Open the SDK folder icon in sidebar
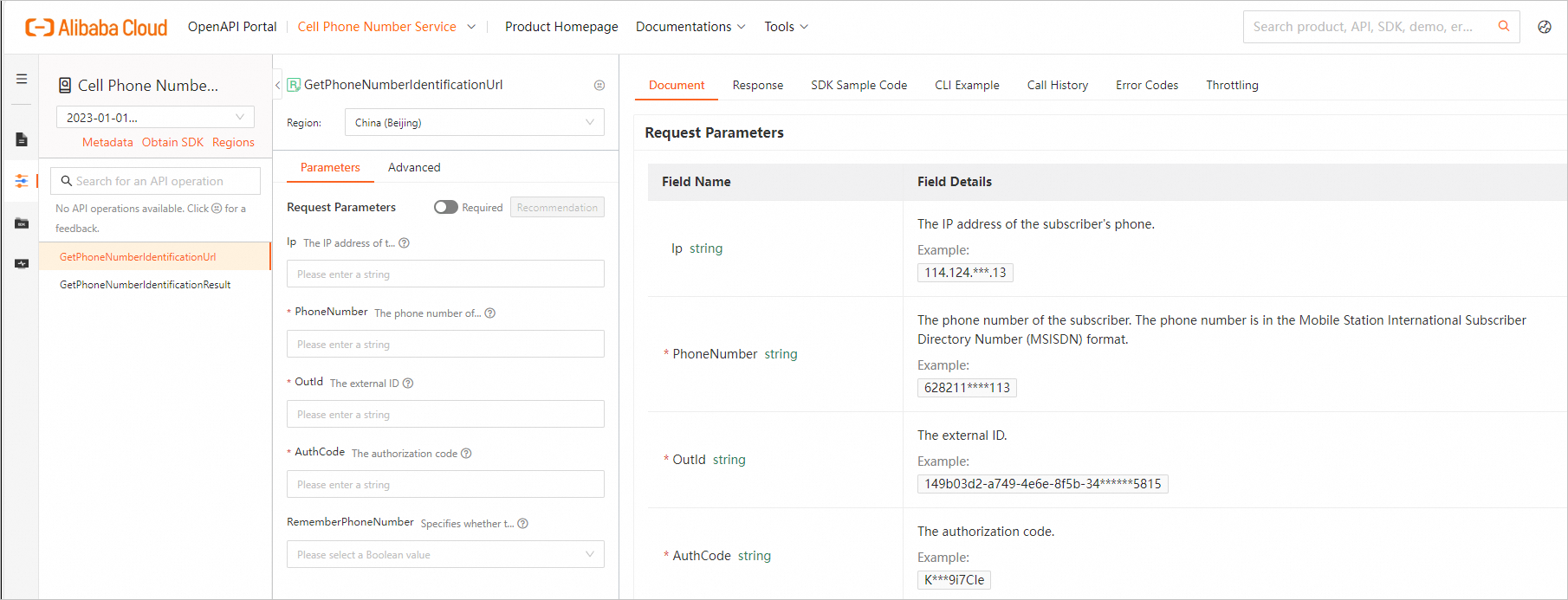Image resolution: width=1568 pixels, height=600 pixels. [22, 223]
